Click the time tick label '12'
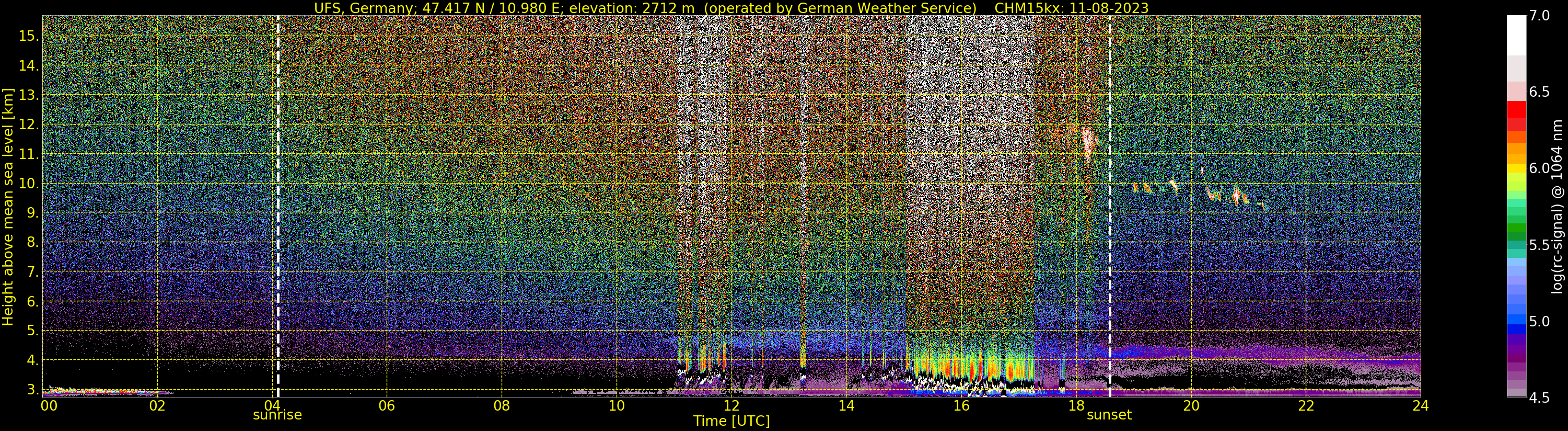The image size is (1568, 431). coord(731,406)
